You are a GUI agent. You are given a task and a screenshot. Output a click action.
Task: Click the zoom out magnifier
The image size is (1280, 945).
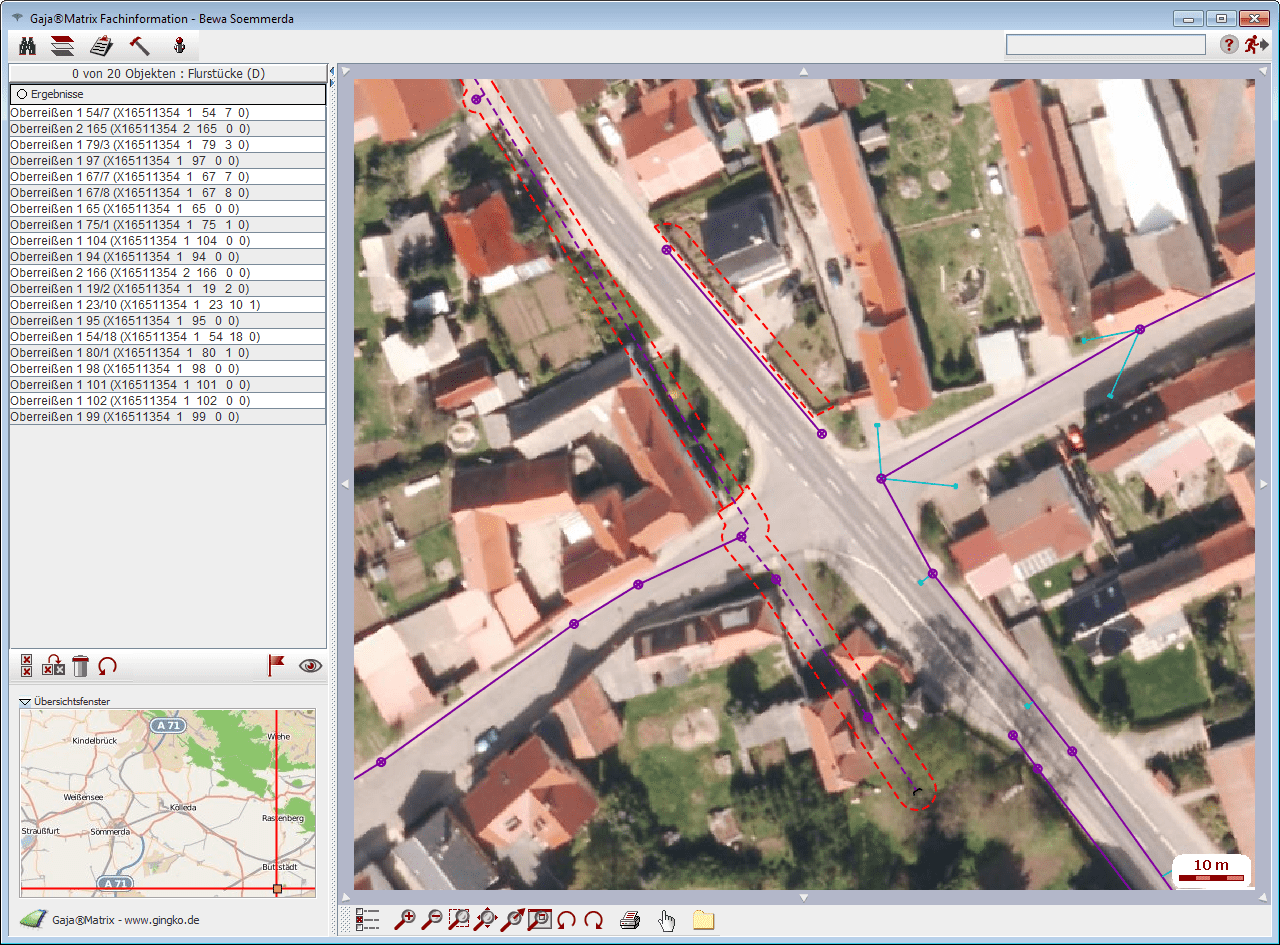[432, 920]
